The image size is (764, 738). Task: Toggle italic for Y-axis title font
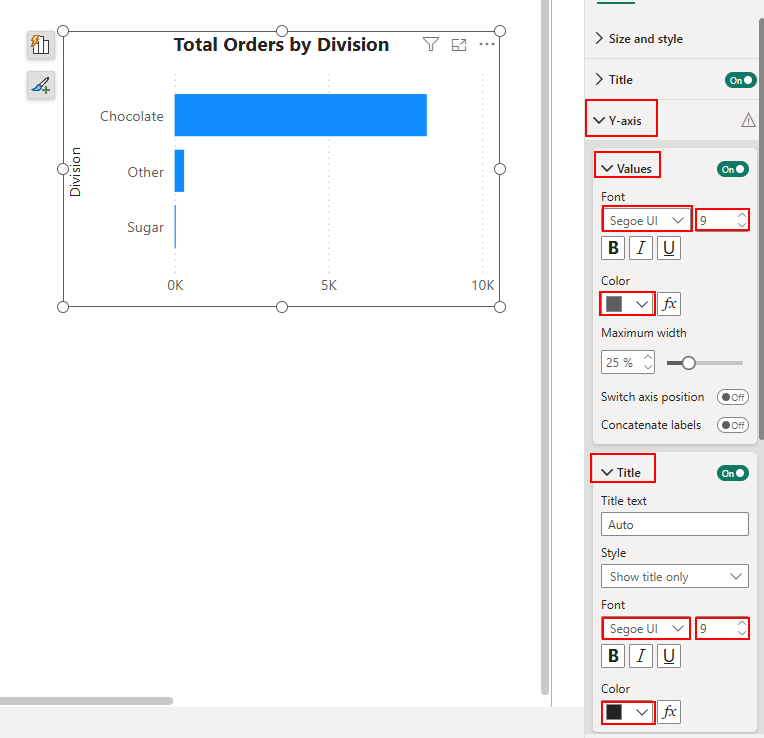pos(641,656)
